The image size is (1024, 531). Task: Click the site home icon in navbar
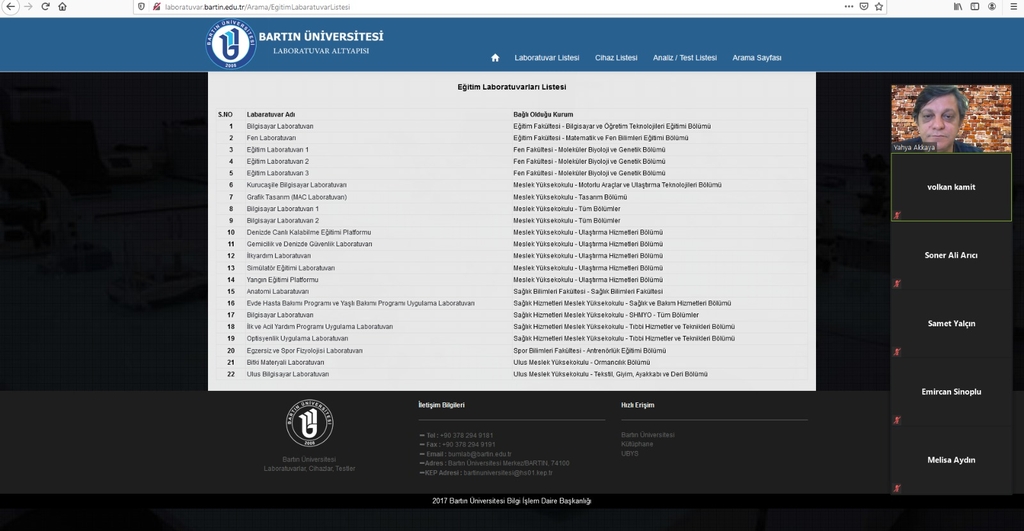(x=494, y=58)
